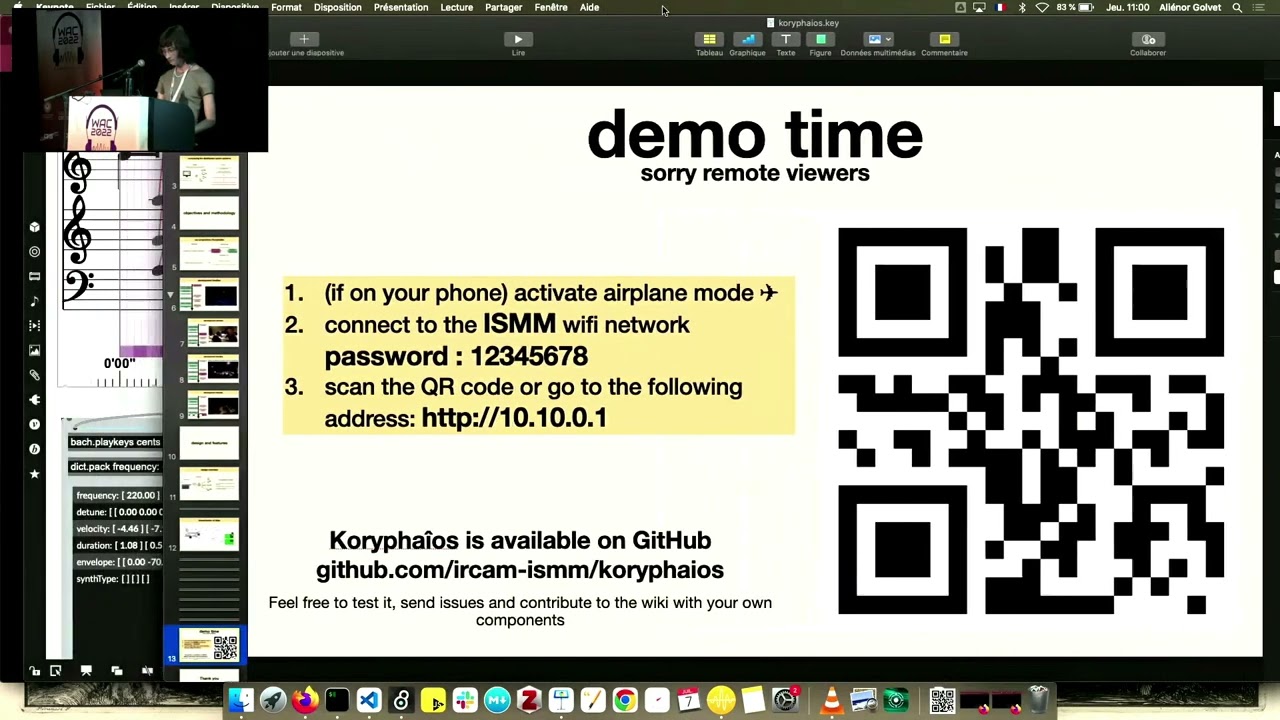Insert a Tableau from the Keynote toolbar

point(709,40)
